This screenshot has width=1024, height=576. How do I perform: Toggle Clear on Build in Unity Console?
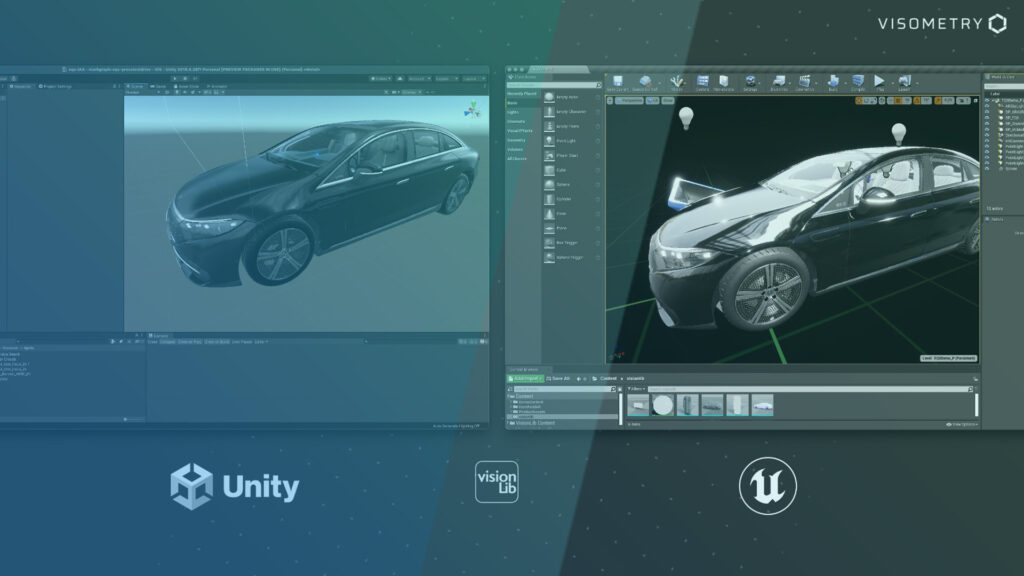(217, 342)
